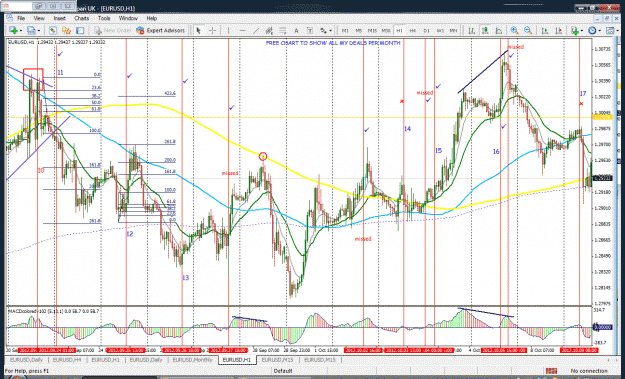625x379 pixels.
Task: Open the New Chart toolbar icon
Action: [x=12, y=30]
